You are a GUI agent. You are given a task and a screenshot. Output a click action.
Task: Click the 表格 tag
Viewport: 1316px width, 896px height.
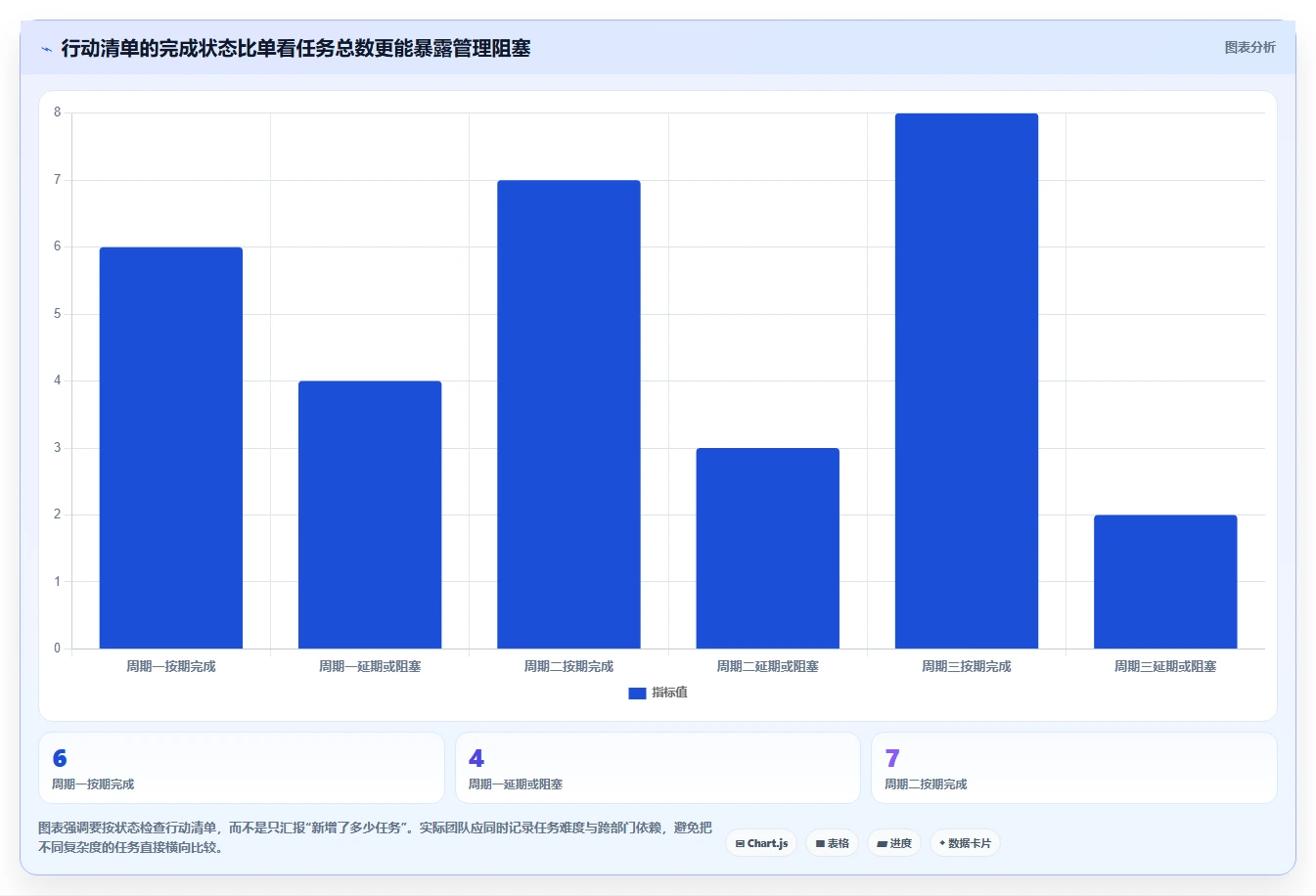[x=833, y=843]
